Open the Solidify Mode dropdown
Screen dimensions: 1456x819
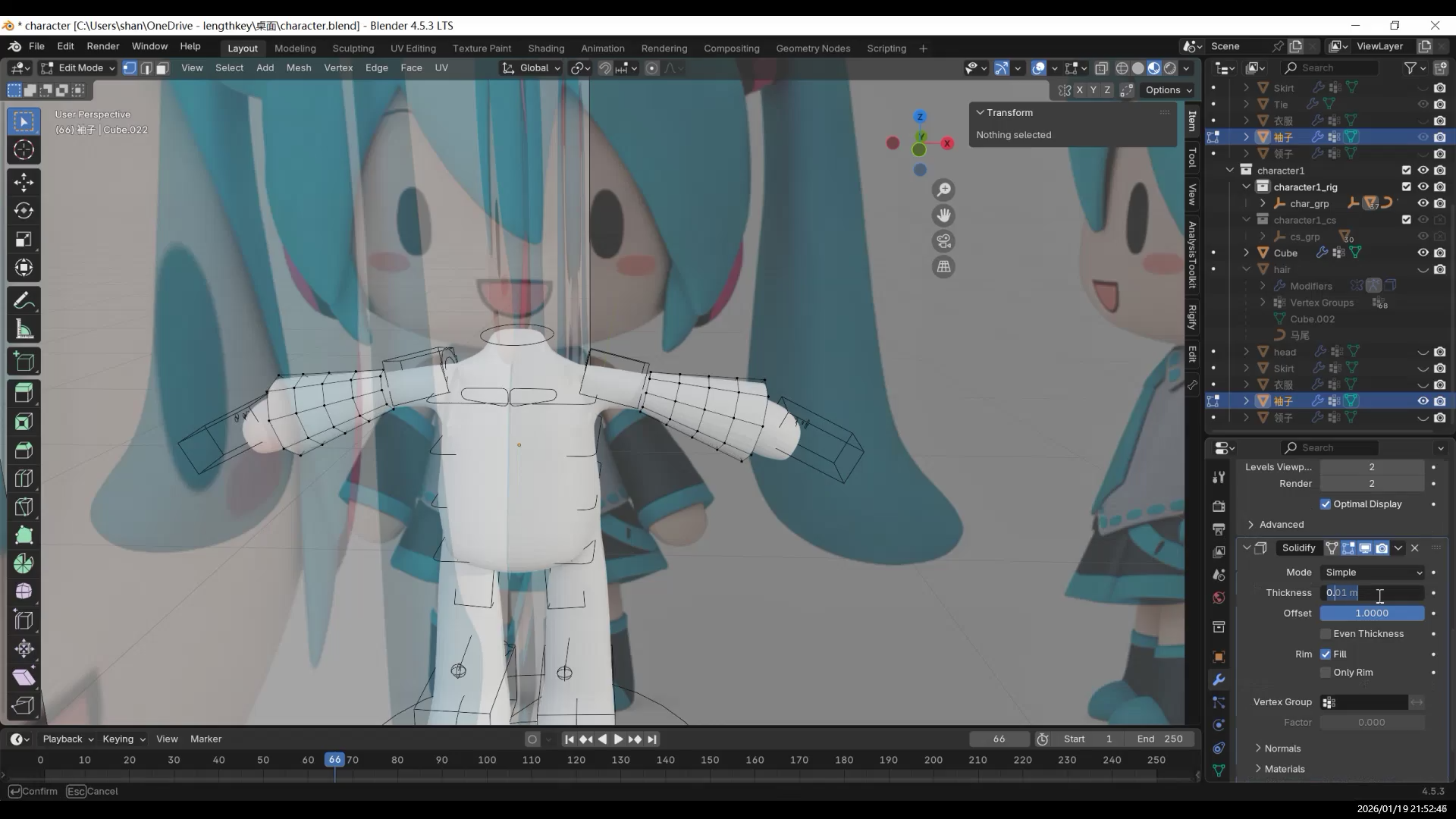1372,573
